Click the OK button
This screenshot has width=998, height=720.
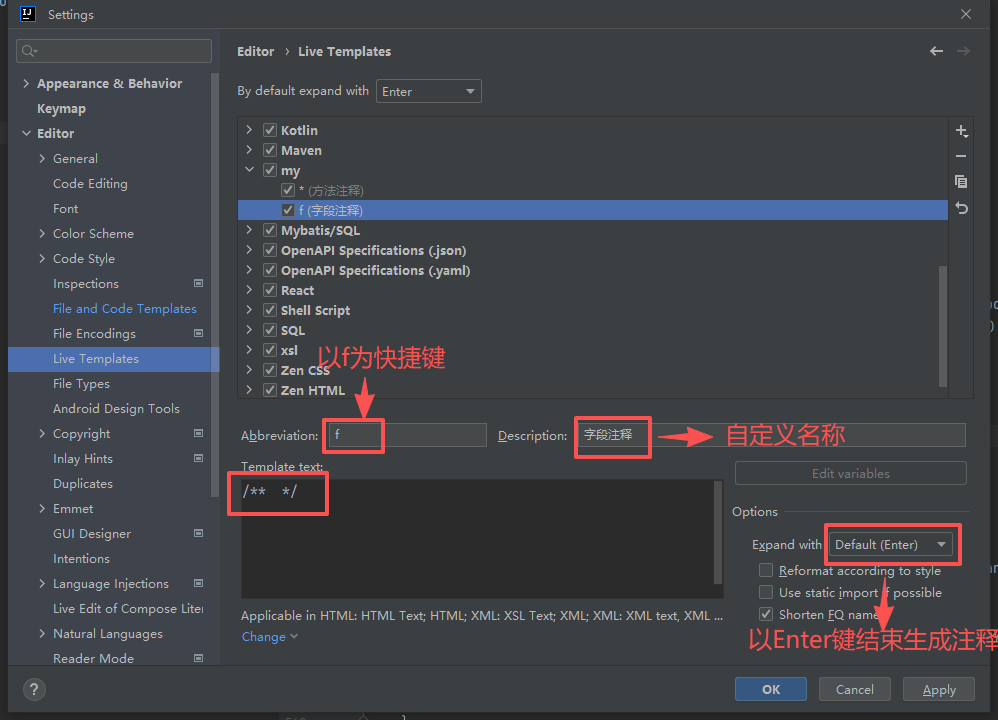771,689
